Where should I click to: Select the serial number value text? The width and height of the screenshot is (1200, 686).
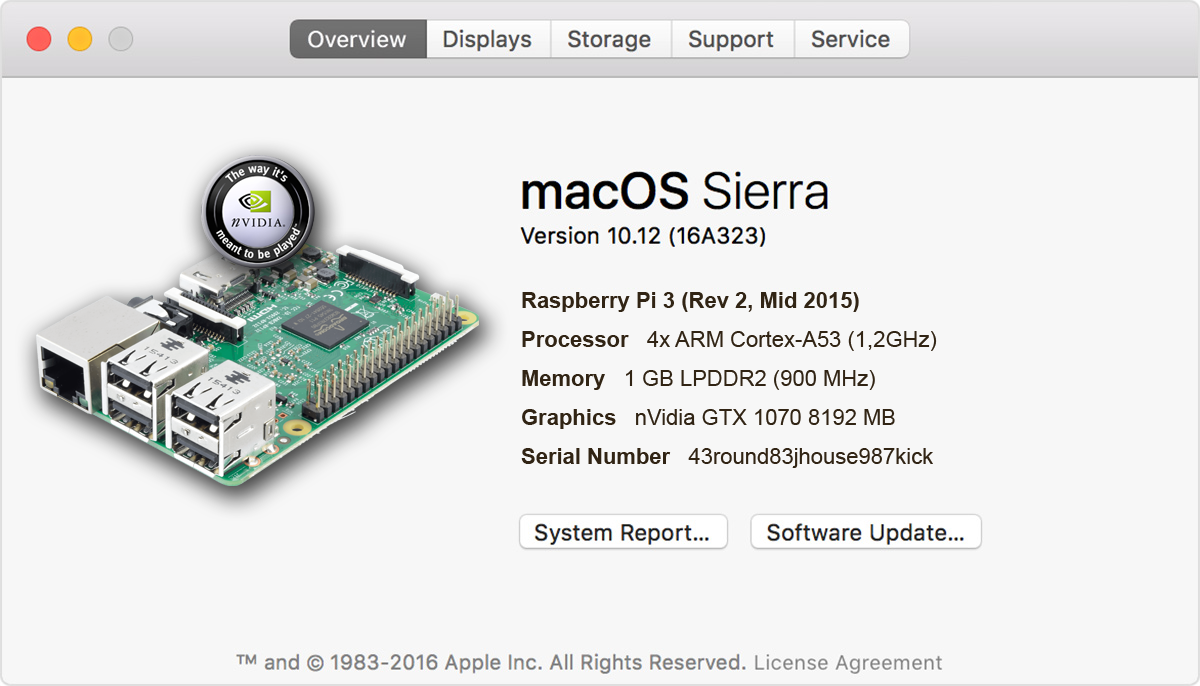[810, 457]
